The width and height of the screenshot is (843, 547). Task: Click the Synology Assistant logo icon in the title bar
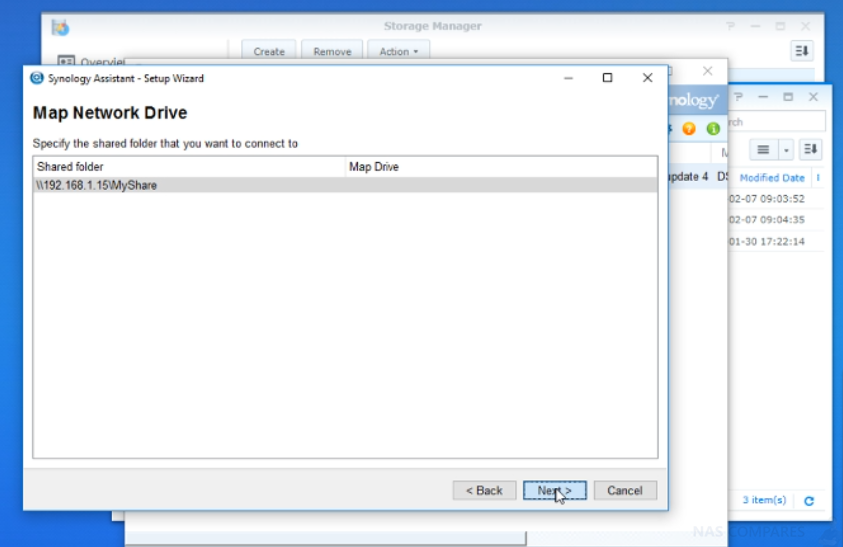pyautogui.click(x=37, y=78)
